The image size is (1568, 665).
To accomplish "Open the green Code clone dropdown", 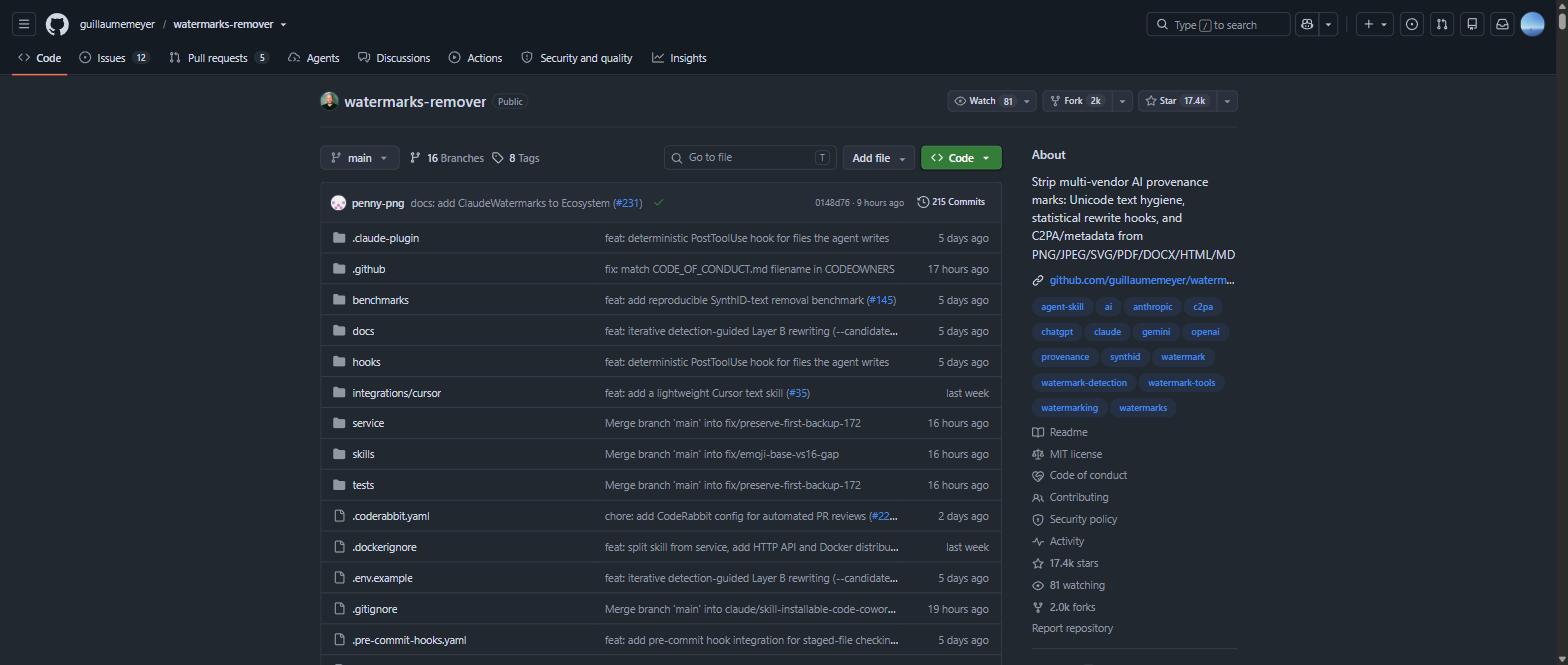I will pyautogui.click(x=961, y=158).
